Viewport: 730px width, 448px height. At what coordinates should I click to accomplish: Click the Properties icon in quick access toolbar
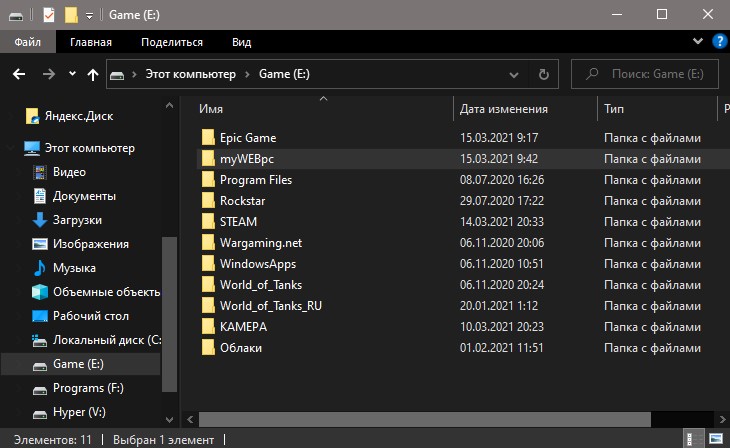[48, 15]
